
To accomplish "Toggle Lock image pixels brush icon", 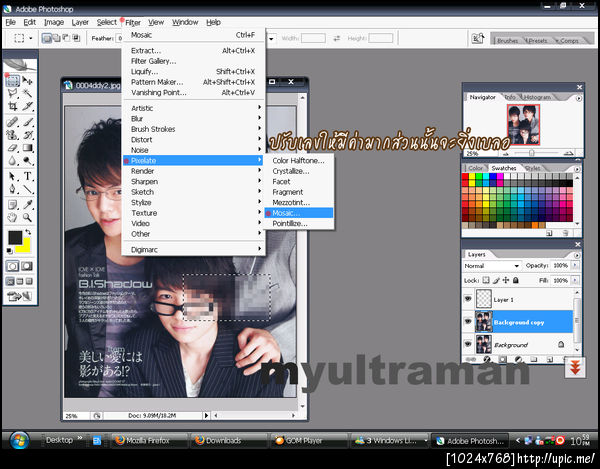I will pyautogui.click(x=496, y=280).
